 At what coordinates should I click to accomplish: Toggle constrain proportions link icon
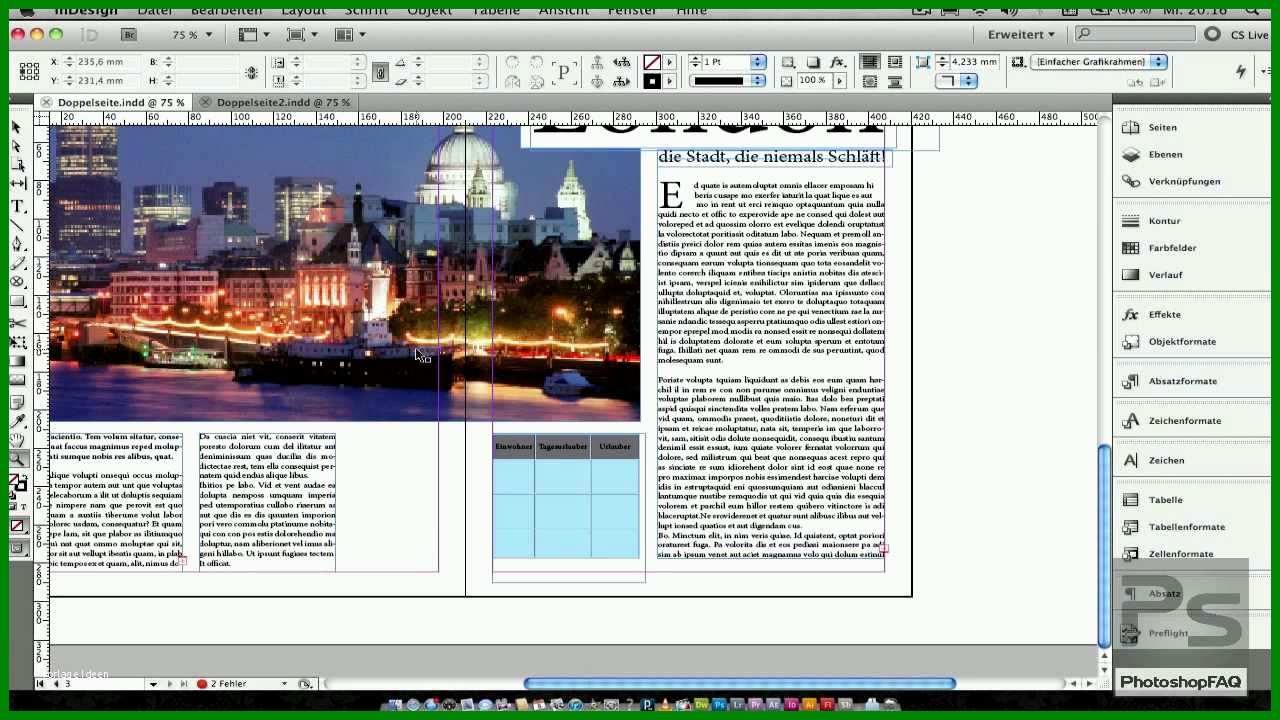click(251, 72)
